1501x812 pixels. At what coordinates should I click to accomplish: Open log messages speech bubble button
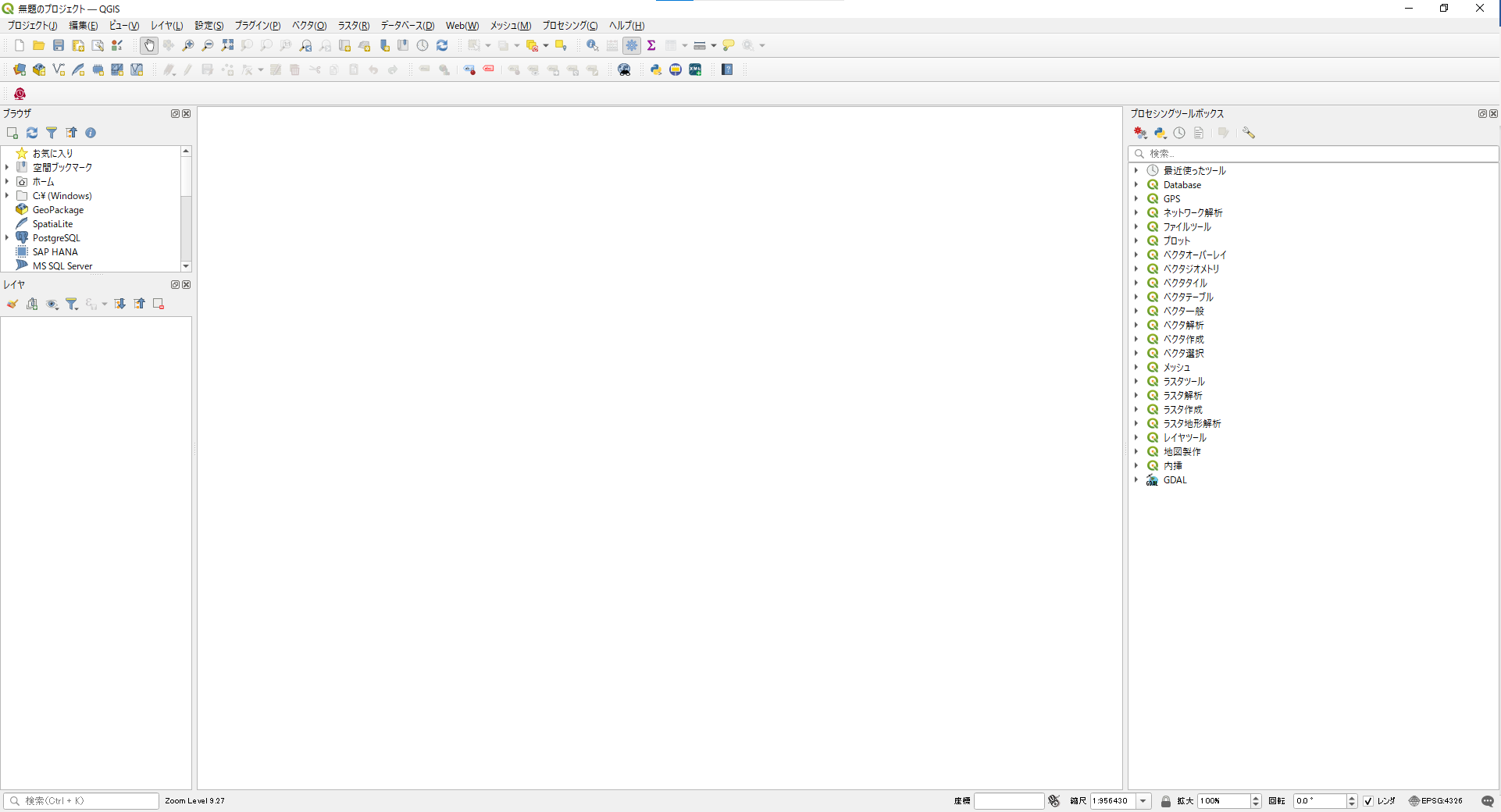click(x=1488, y=801)
